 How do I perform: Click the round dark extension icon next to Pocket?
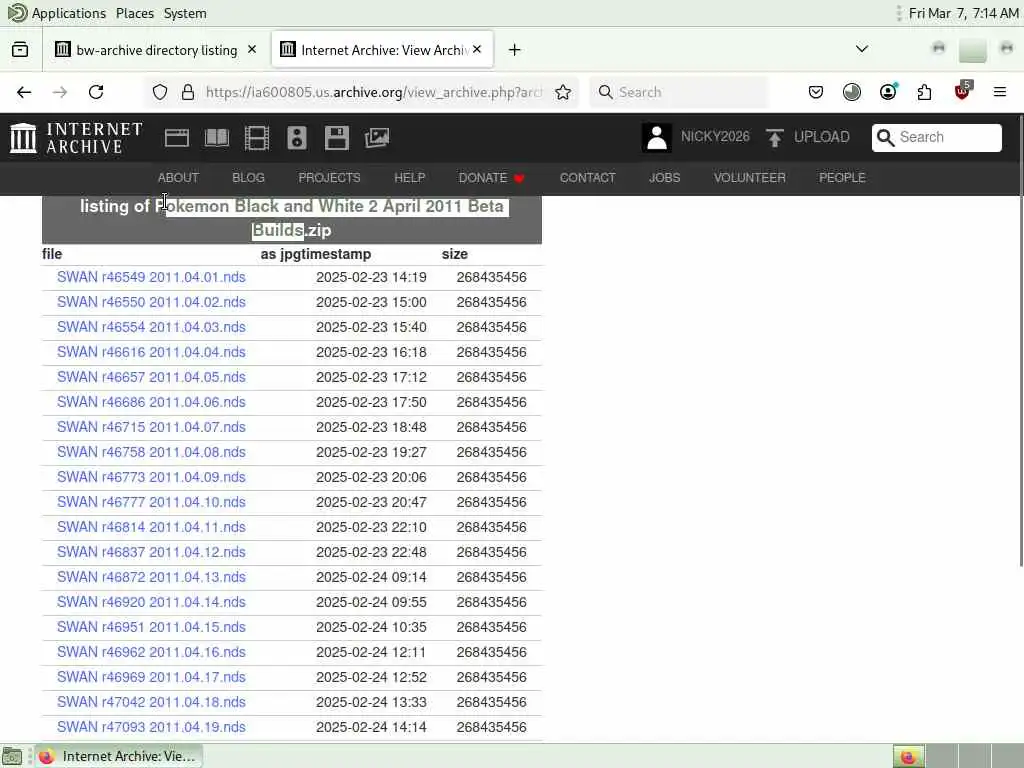[852, 92]
